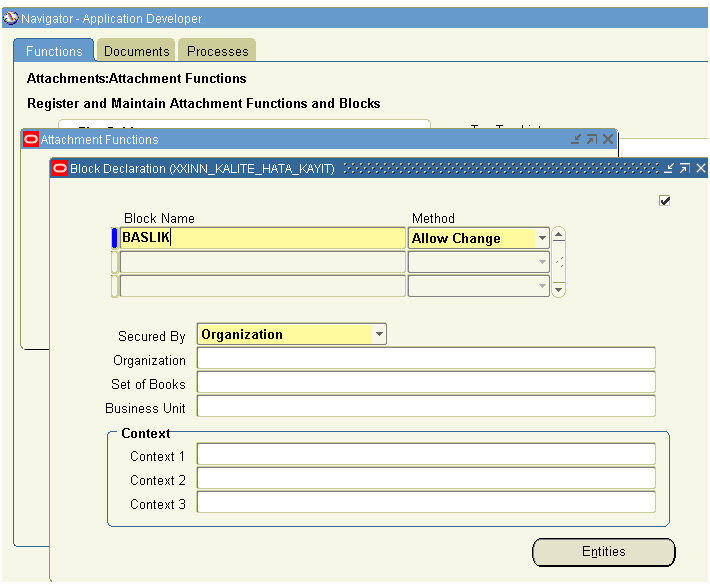Click the Entities button
The height and width of the screenshot is (584, 710).
[603, 552]
